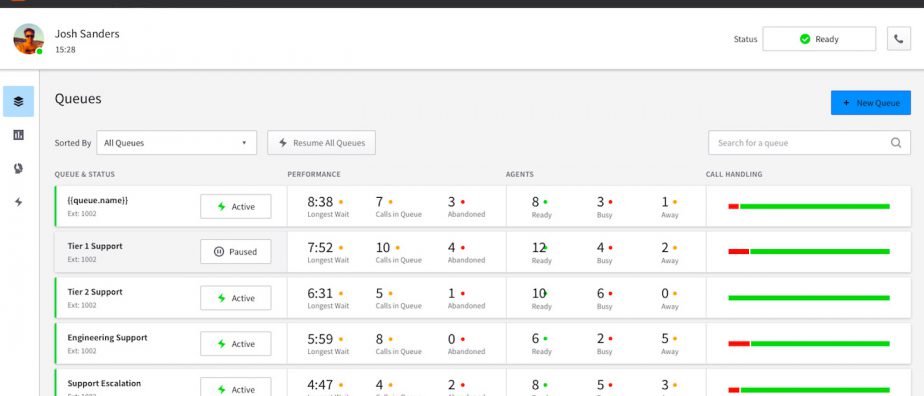
Task: Click Resume All Queues button
Action: tap(321, 143)
